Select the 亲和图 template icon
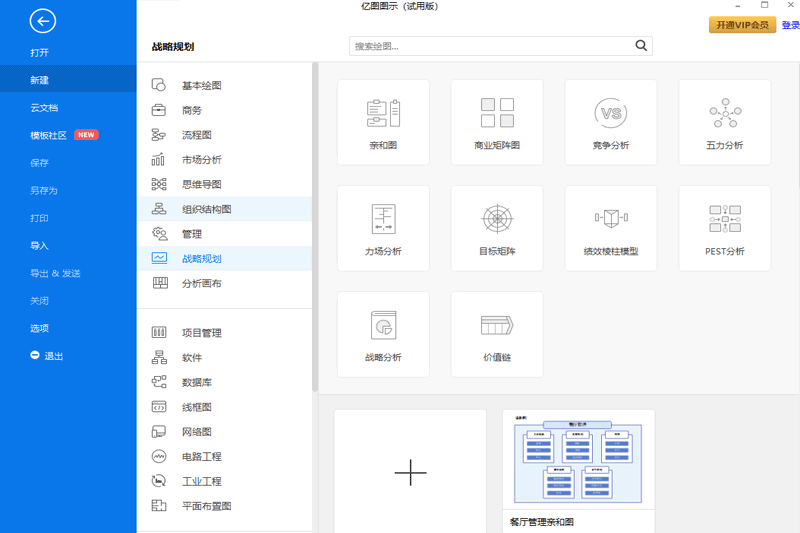 point(383,113)
